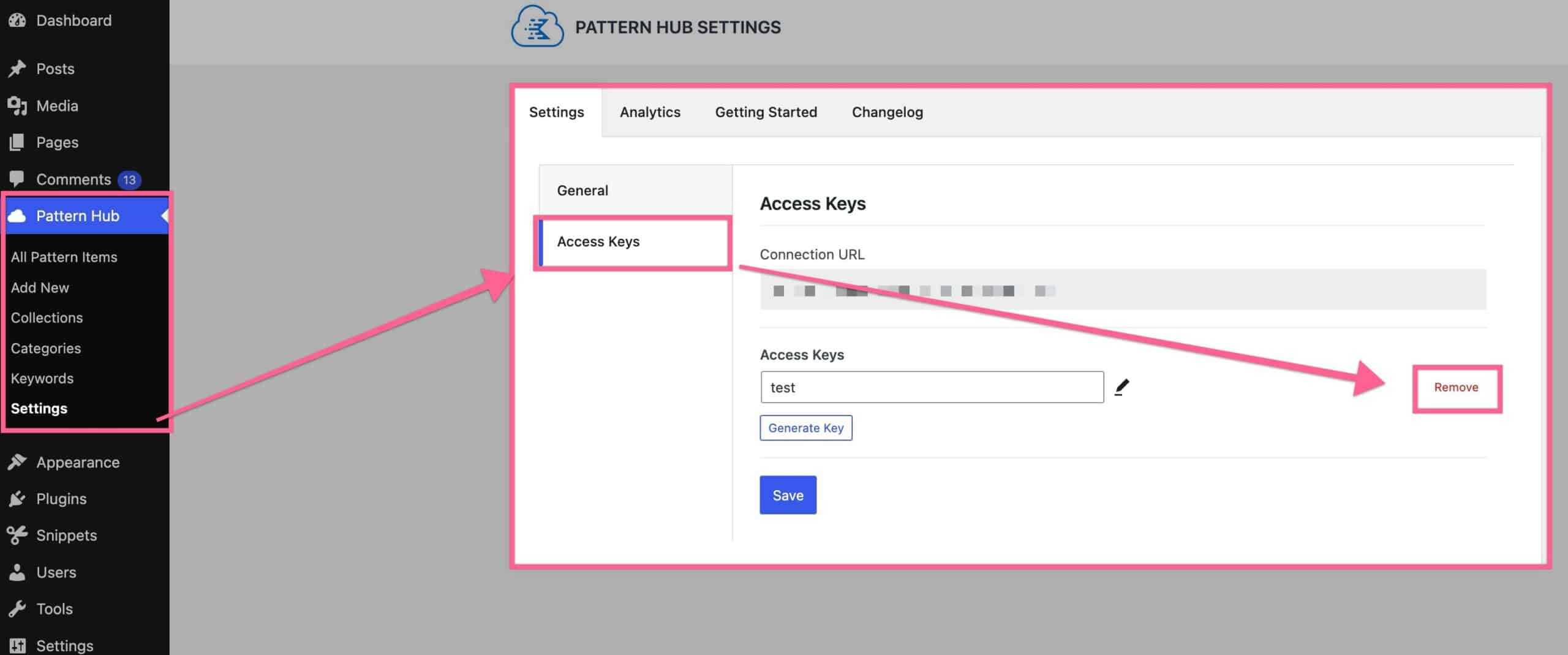The height and width of the screenshot is (655, 1568).
Task: Generate a new access key
Action: point(805,428)
